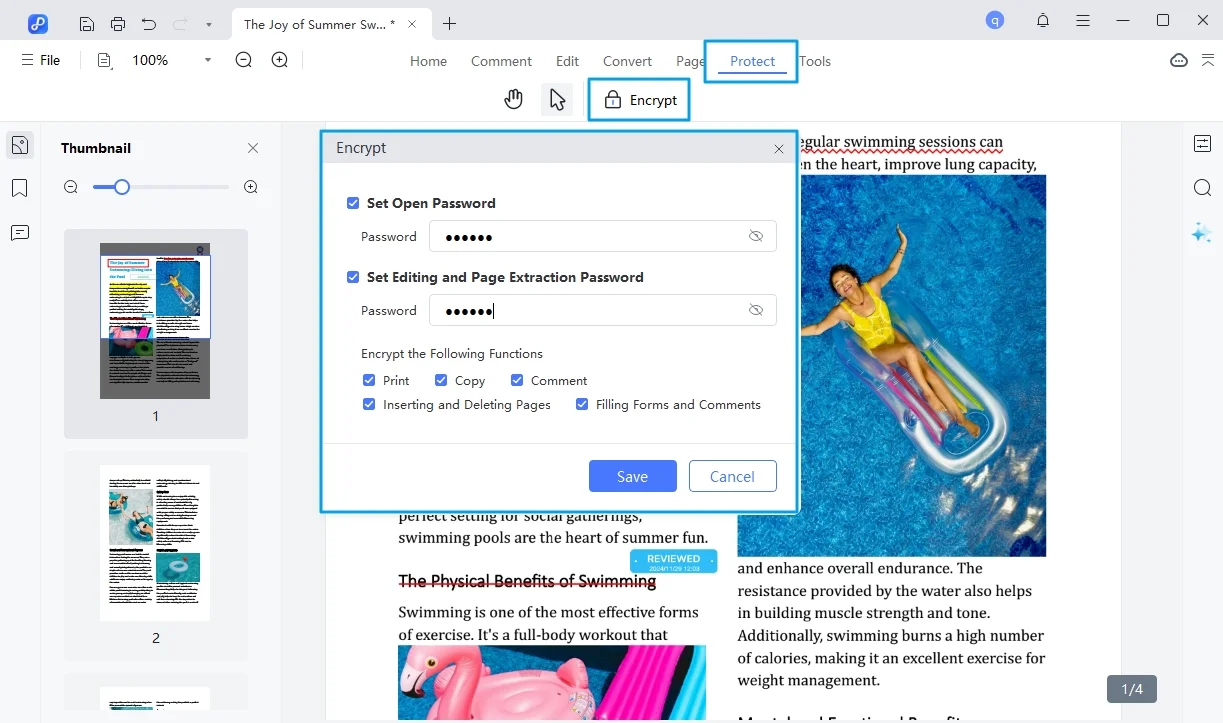Viewport: 1223px width, 723px height.
Task: Open the thumbnail panel sidebar icon
Action: pos(20,145)
